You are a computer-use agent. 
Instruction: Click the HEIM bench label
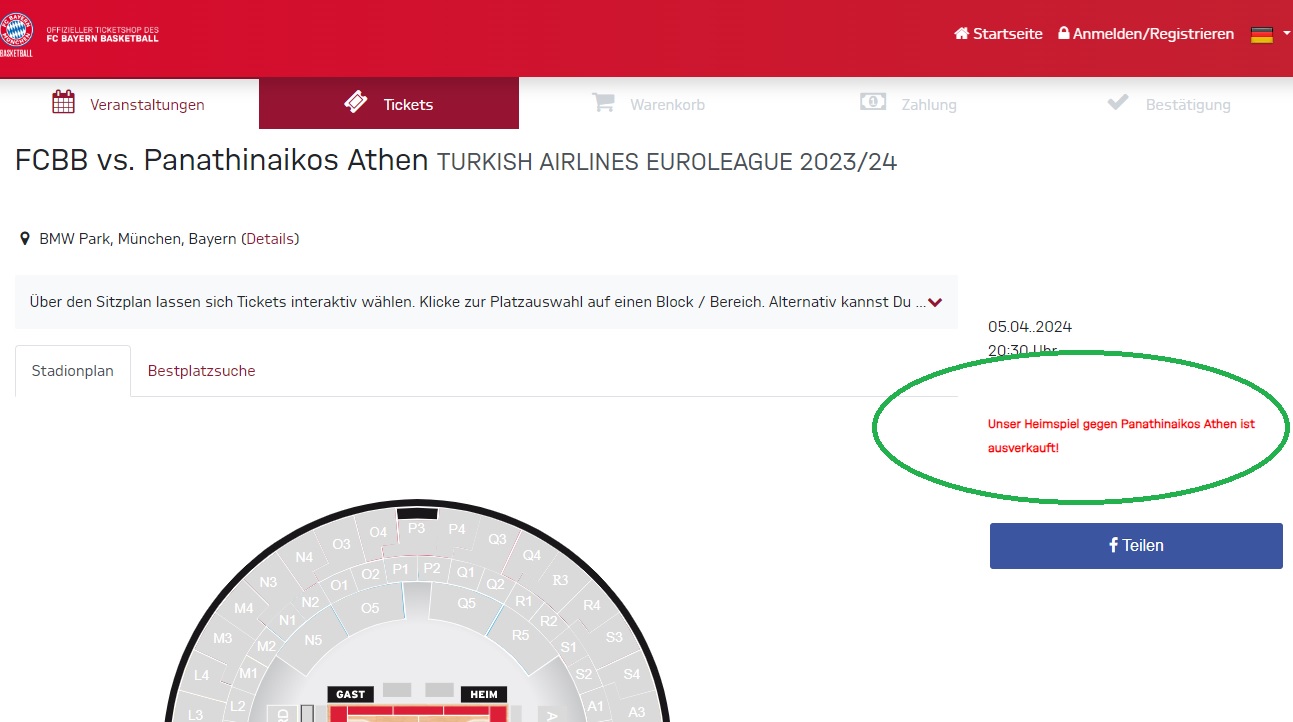484,694
